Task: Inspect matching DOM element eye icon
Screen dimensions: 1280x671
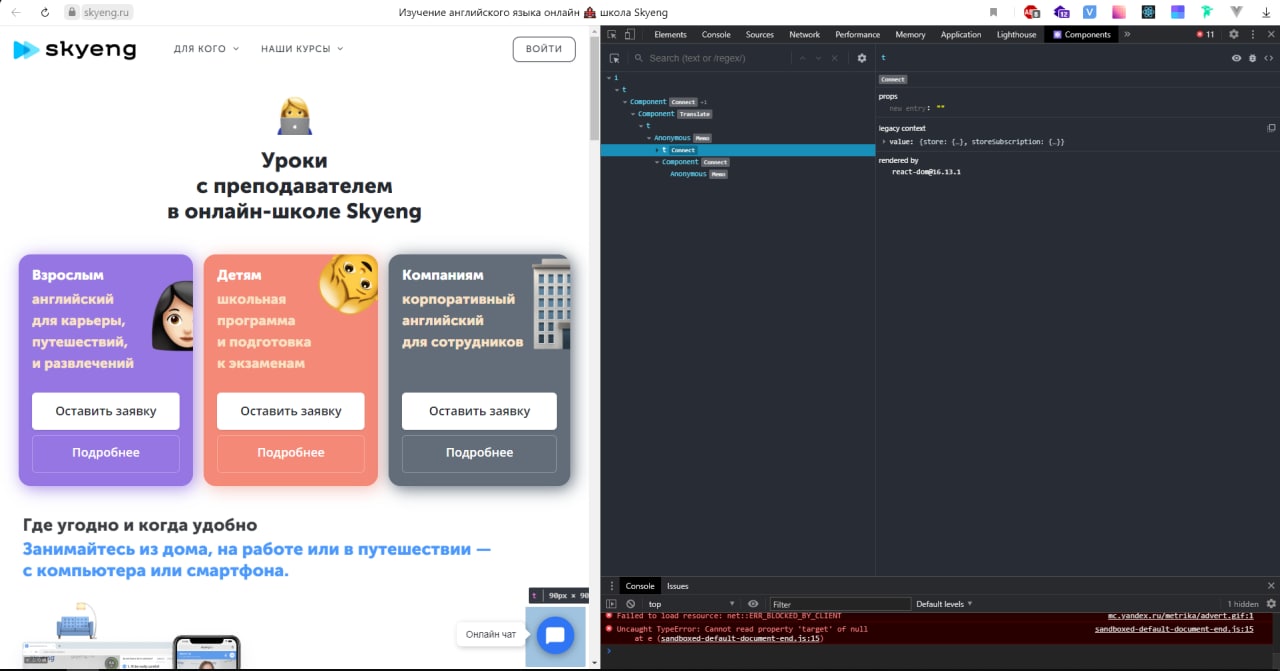Action: [1236, 58]
